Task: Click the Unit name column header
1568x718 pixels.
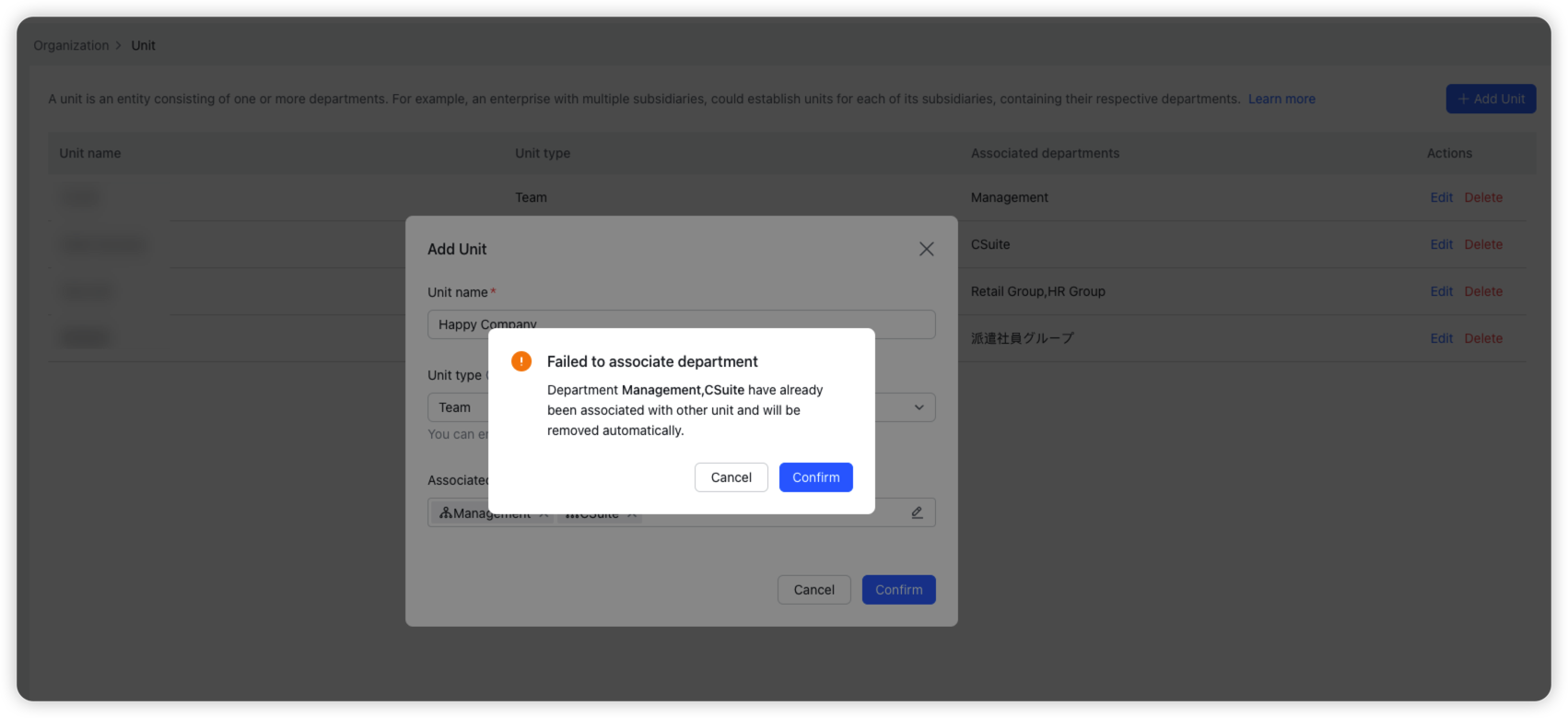Action: 90,153
